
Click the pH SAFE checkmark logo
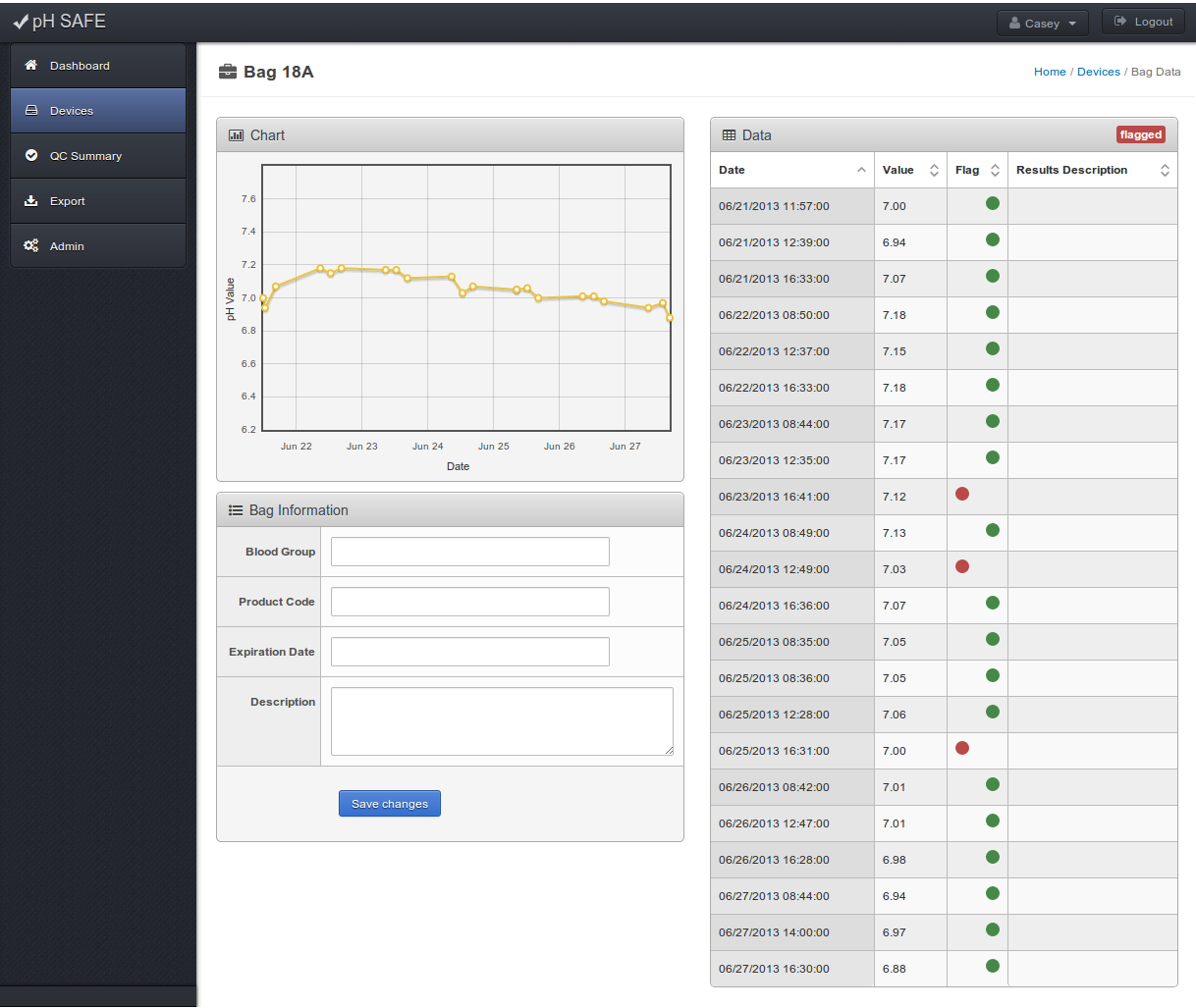[x=21, y=22]
